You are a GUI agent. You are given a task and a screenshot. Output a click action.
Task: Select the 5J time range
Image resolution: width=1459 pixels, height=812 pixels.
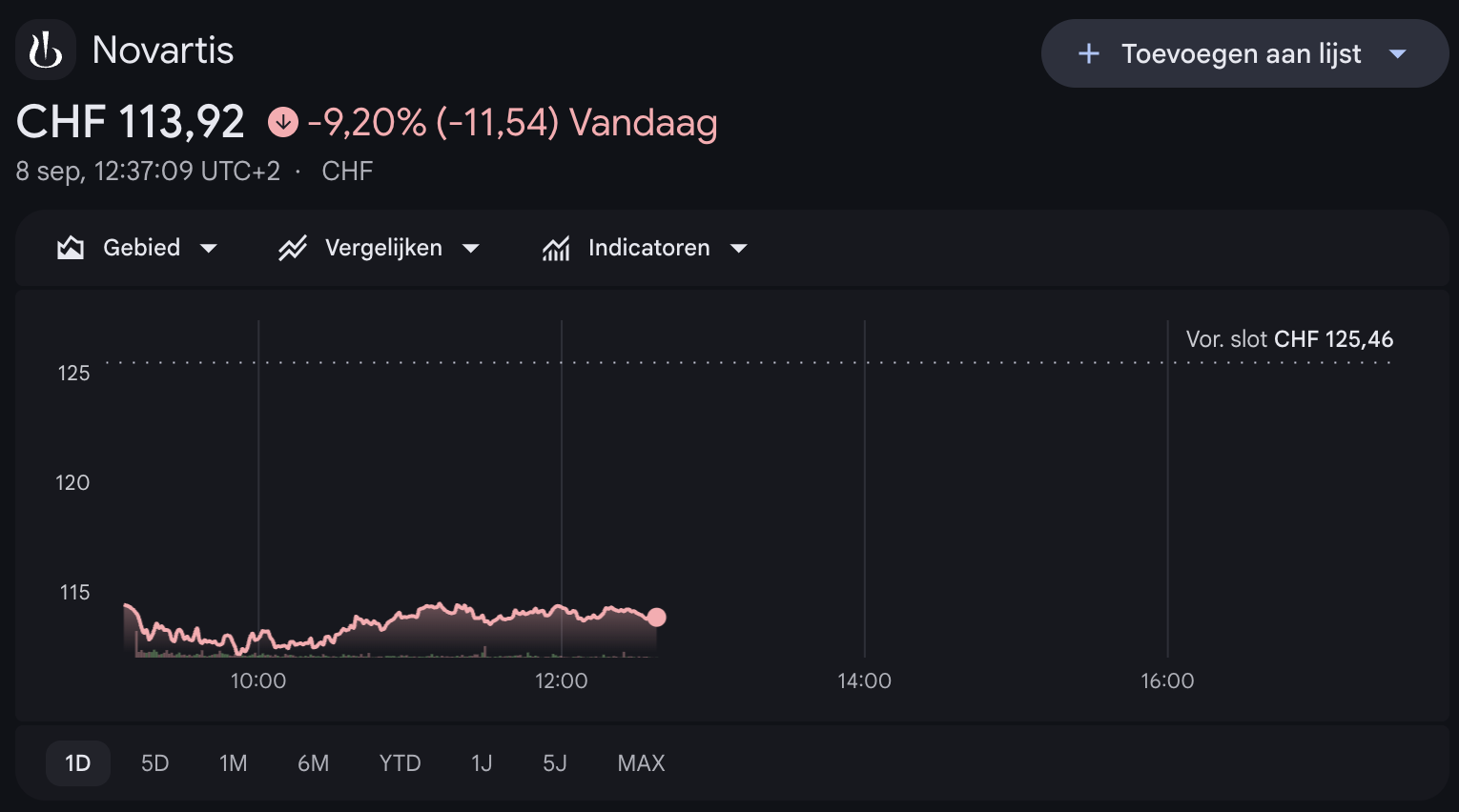coord(555,763)
